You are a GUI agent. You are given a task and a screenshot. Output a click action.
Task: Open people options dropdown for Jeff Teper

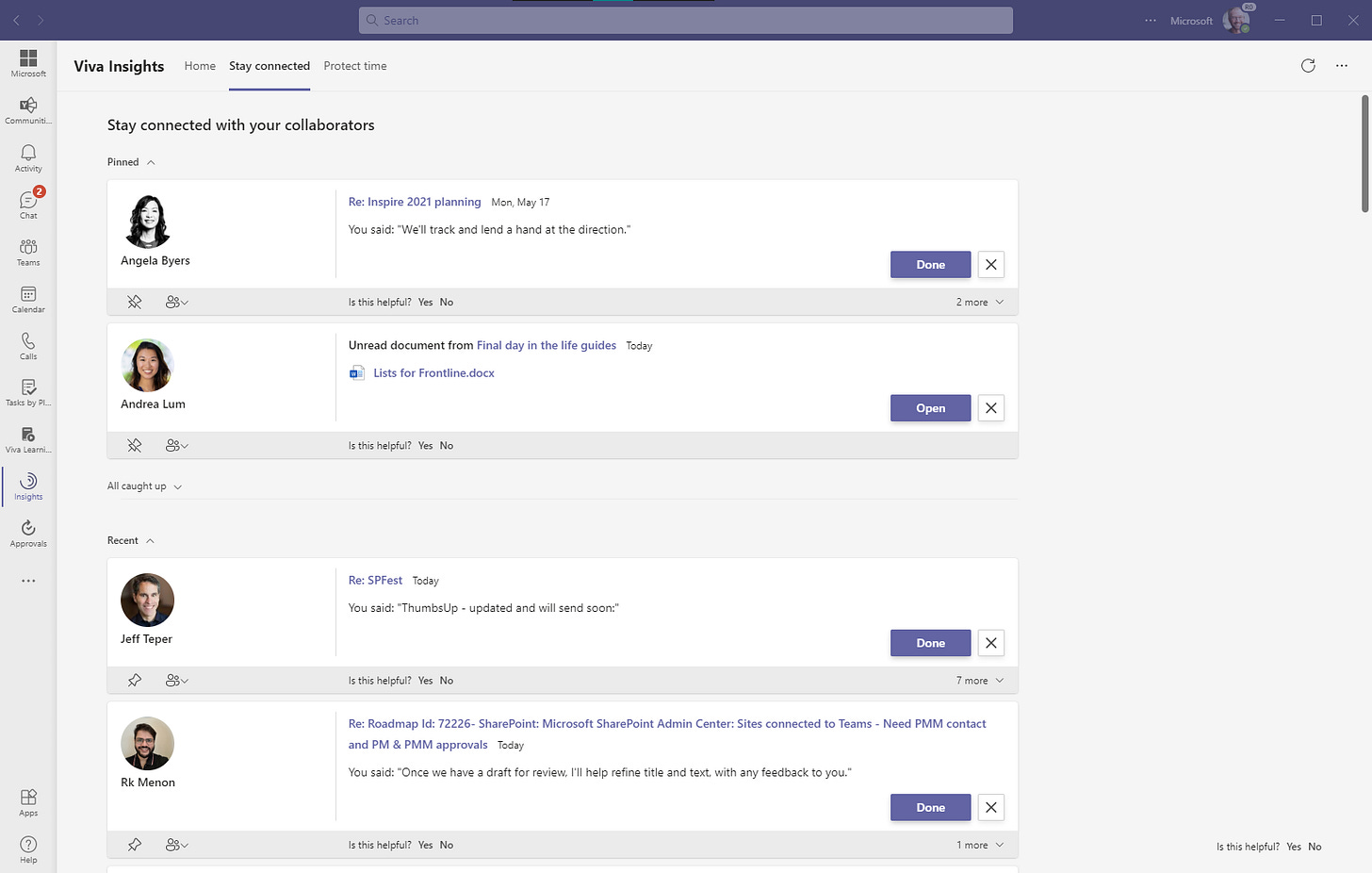click(176, 680)
